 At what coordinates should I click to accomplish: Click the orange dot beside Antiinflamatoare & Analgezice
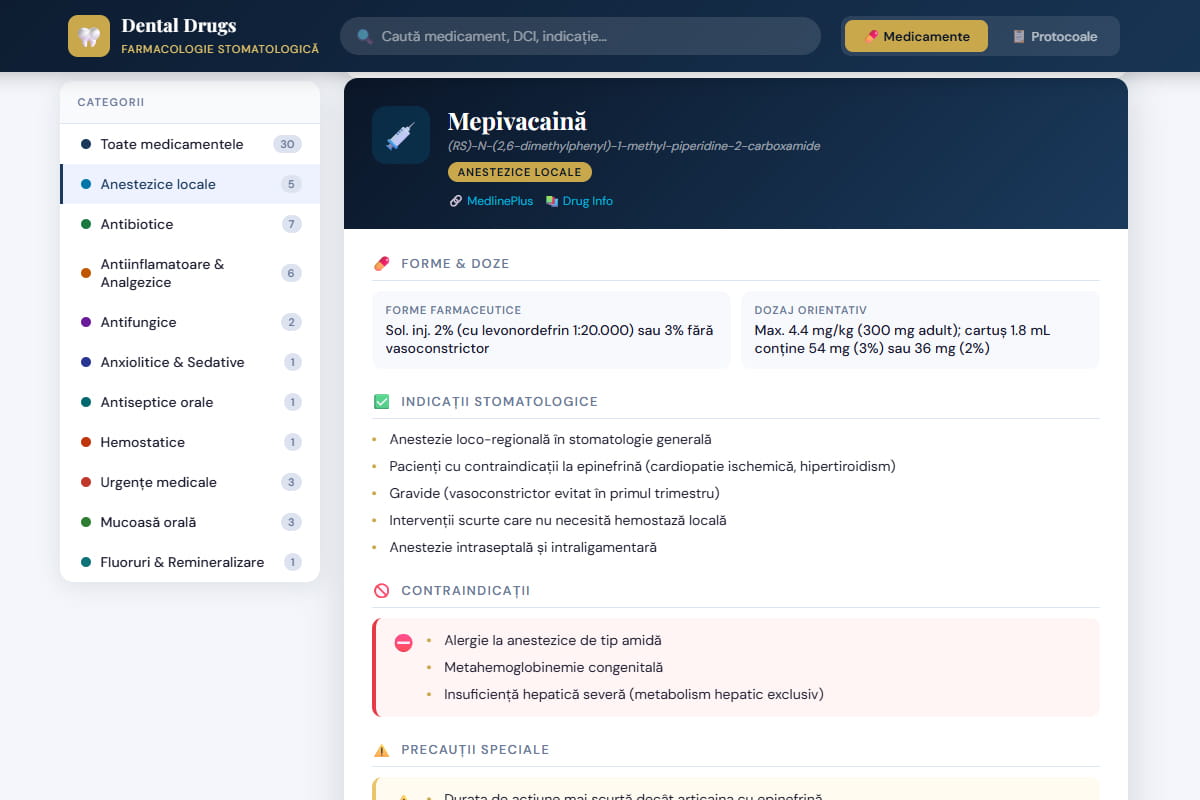86,273
